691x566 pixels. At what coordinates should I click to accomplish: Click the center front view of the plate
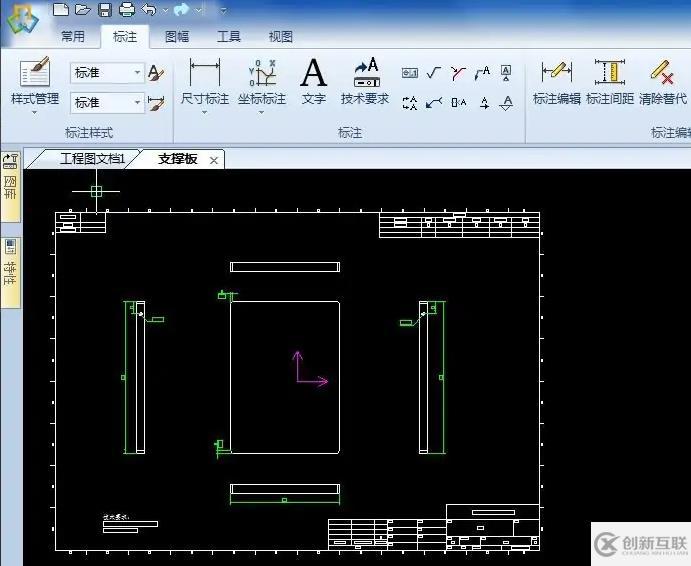point(285,377)
